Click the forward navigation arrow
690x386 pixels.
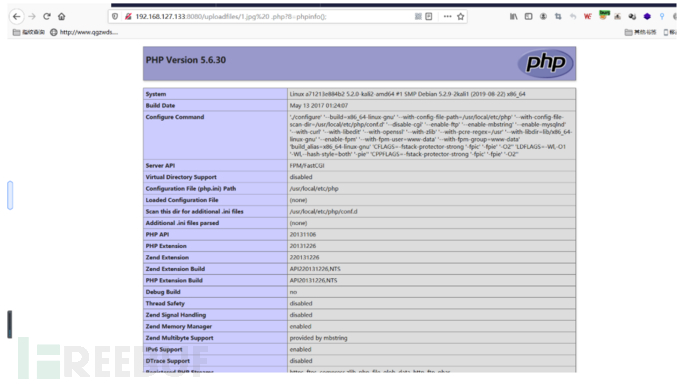click(32, 17)
